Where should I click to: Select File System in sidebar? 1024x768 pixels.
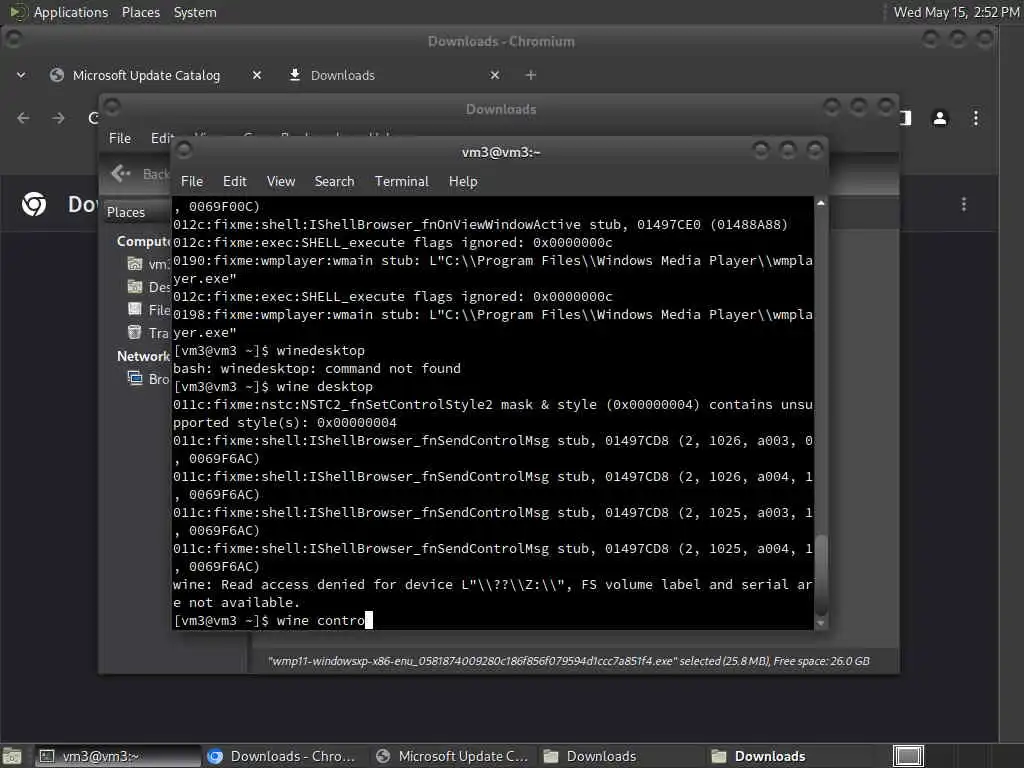point(149,310)
